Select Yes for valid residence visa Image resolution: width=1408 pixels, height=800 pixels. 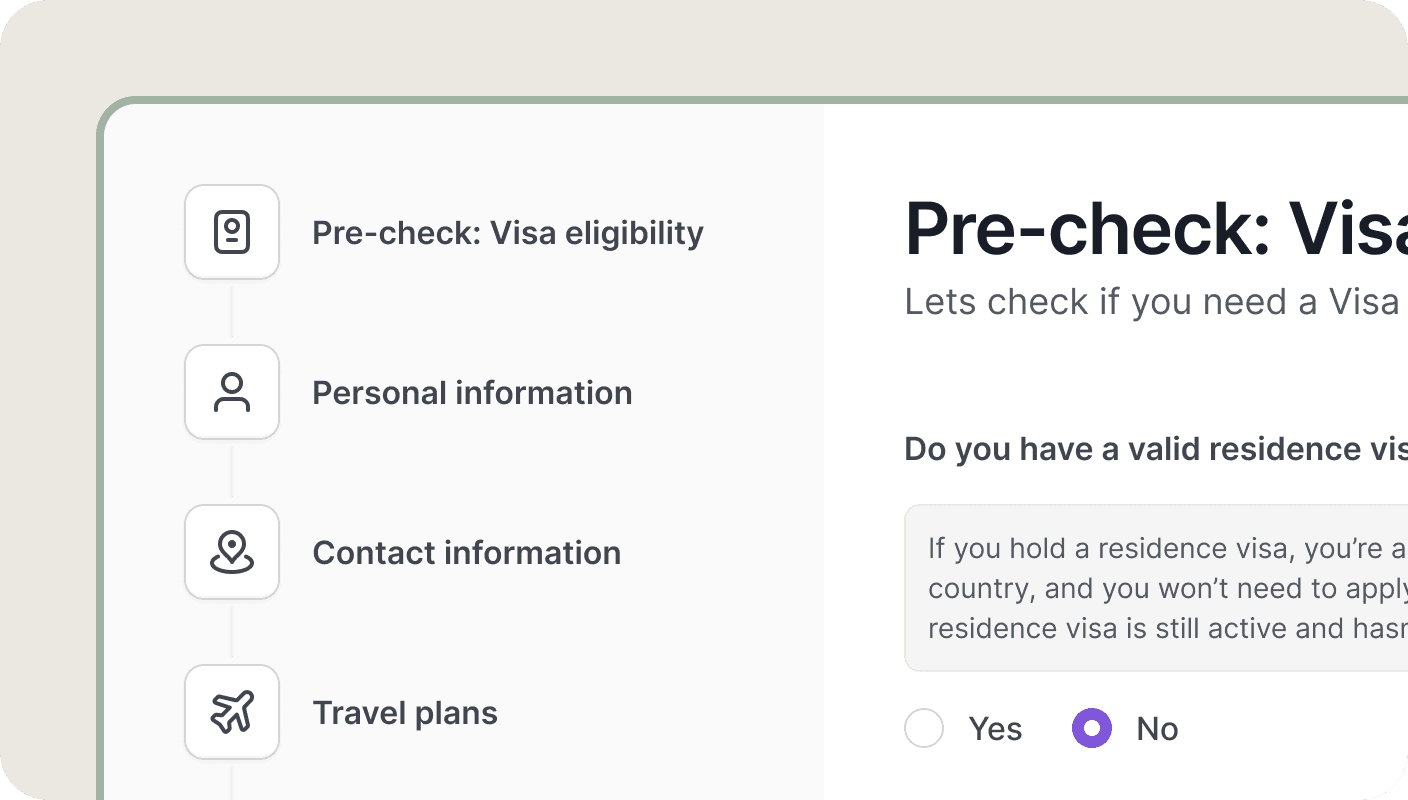click(924, 728)
